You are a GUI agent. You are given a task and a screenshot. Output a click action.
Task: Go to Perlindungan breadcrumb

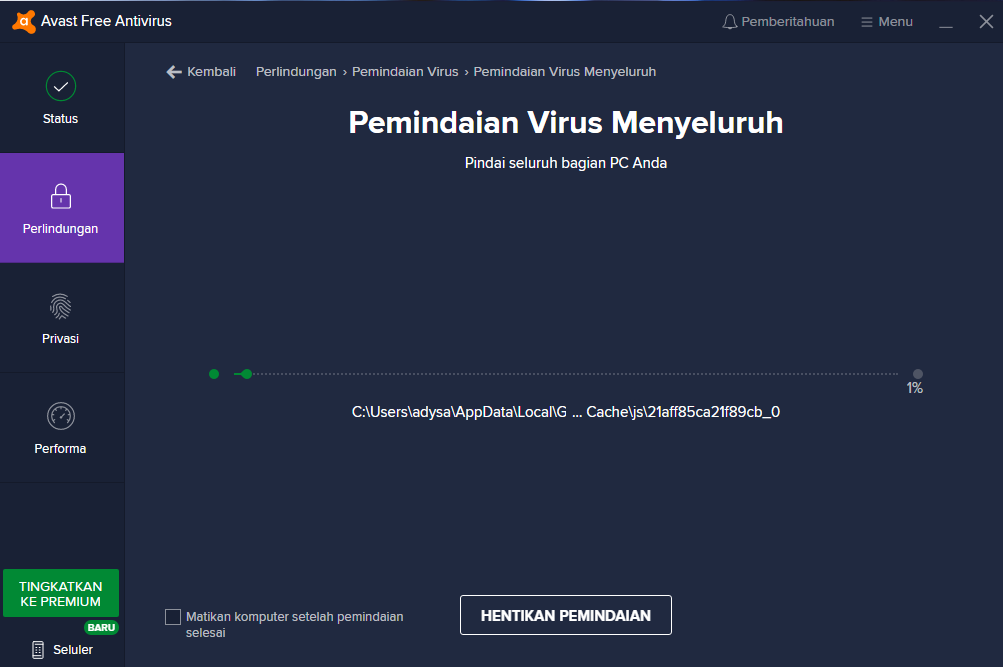pos(296,72)
